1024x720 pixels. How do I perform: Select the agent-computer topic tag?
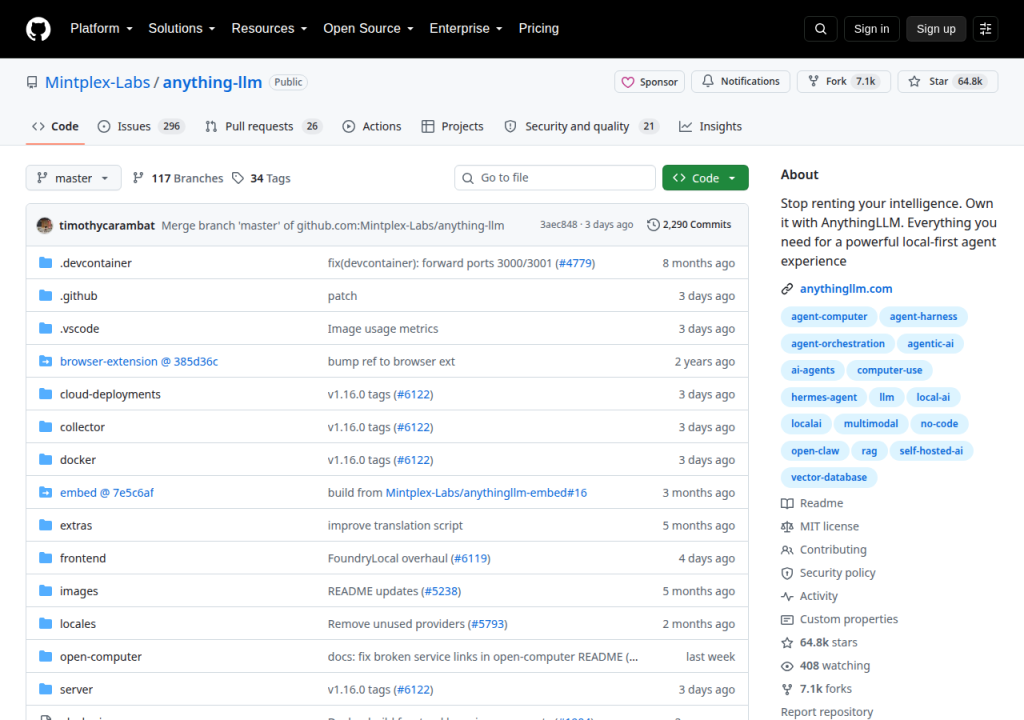pyautogui.click(x=829, y=316)
